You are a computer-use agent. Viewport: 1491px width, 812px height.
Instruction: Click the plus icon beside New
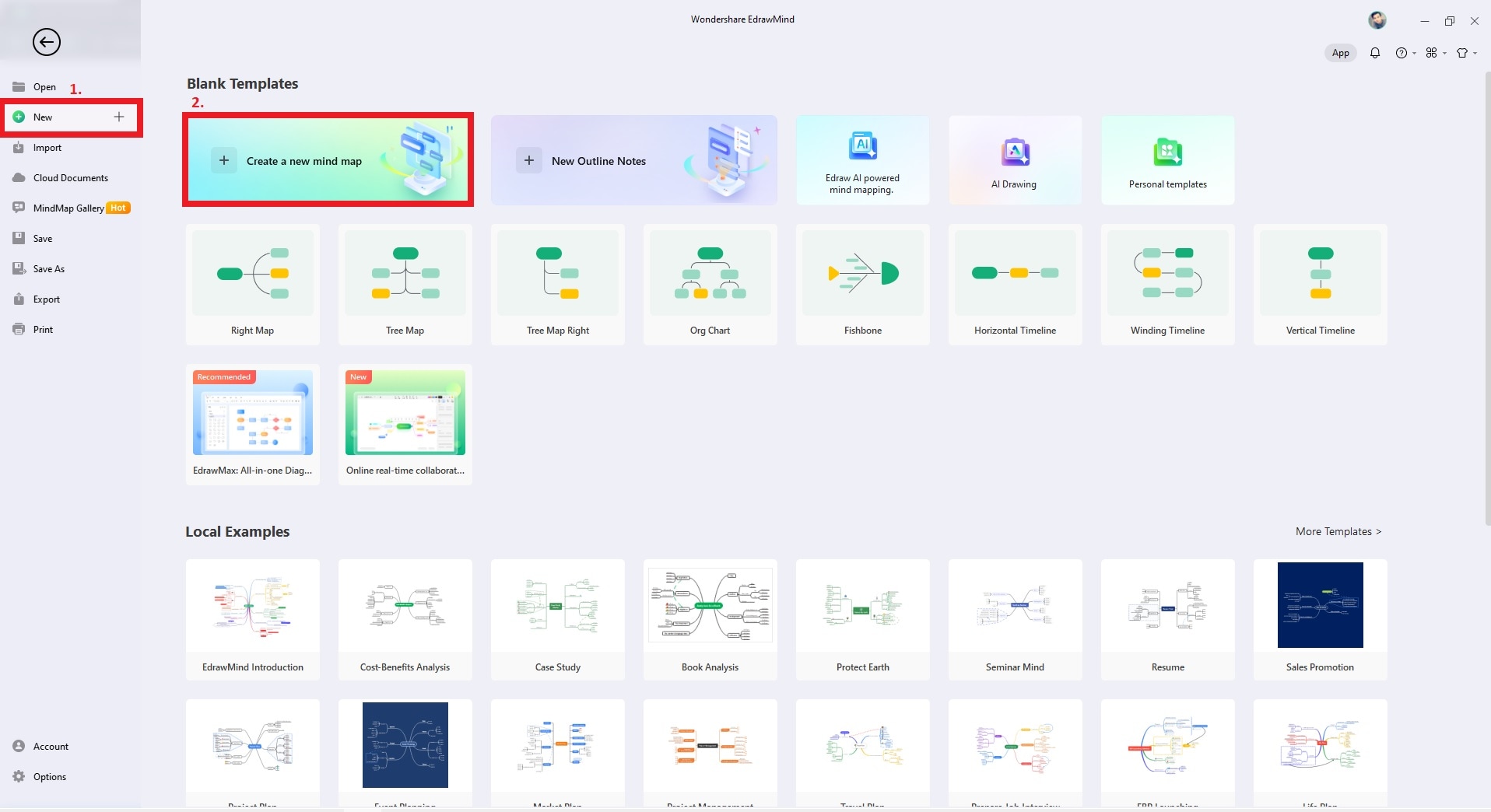(x=119, y=117)
